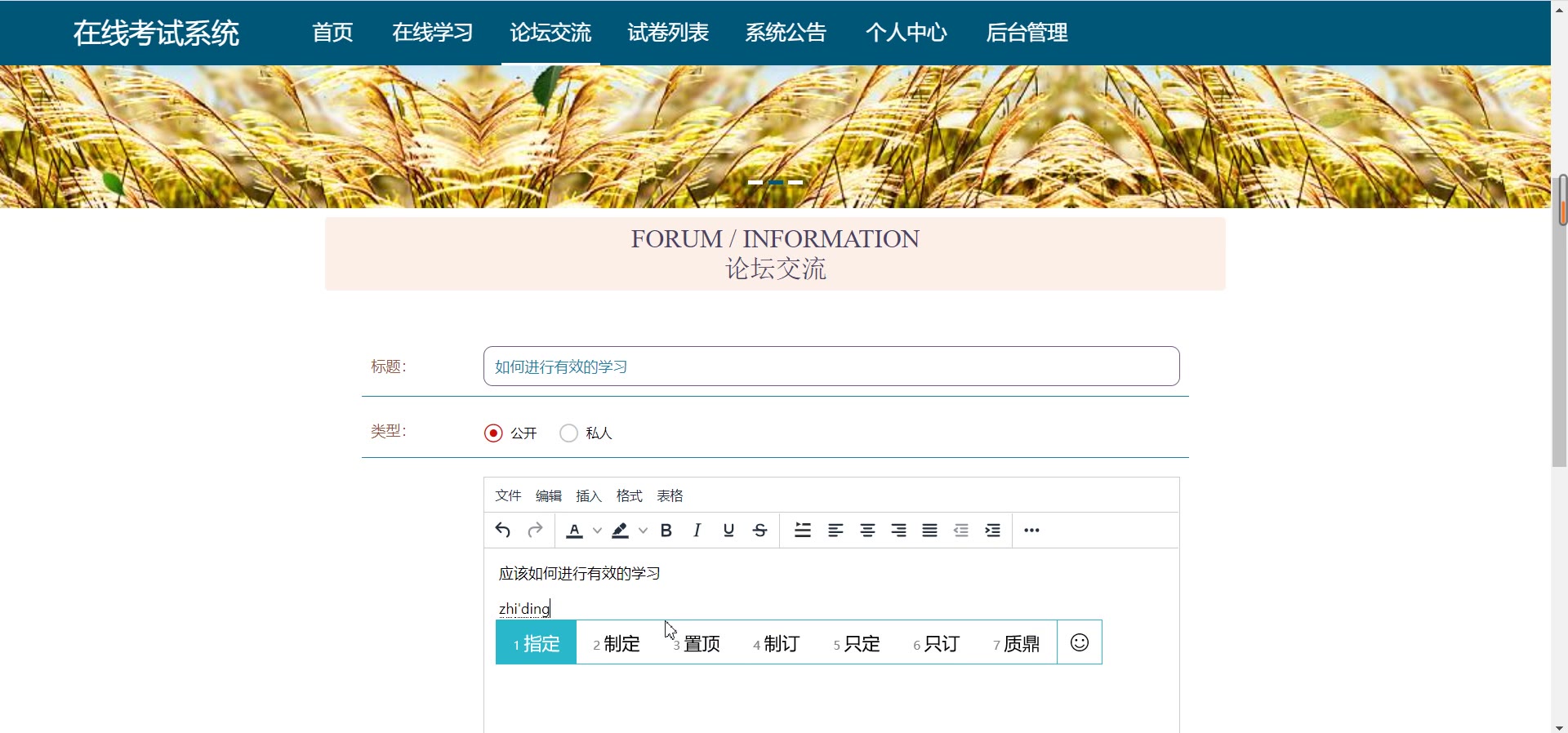Screen dimensions: 1568x733
Task: Open 个人中心 navigation item
Action: (906, 33)
